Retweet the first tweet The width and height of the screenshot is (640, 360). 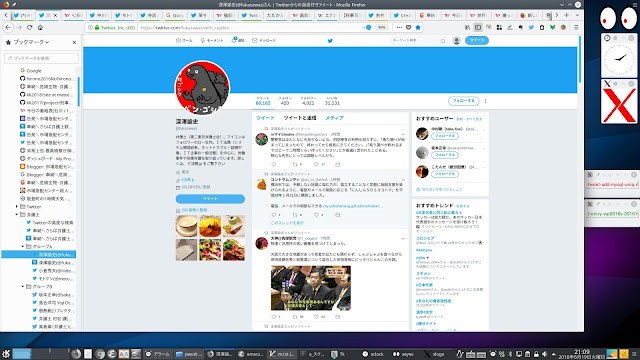click(x=295, y=164)
